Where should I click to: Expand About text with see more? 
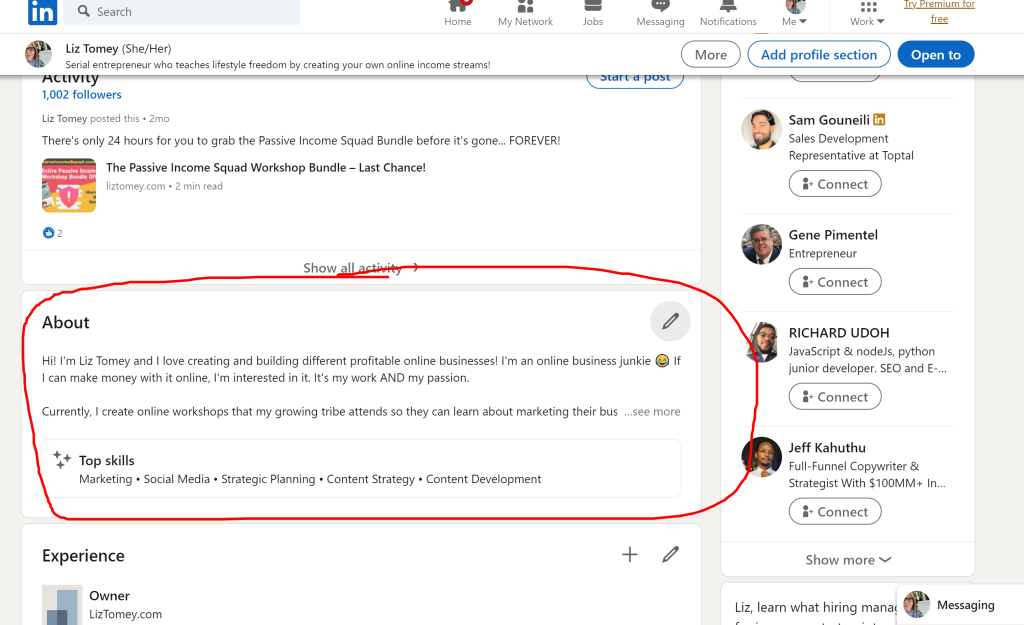pos(652,411)
